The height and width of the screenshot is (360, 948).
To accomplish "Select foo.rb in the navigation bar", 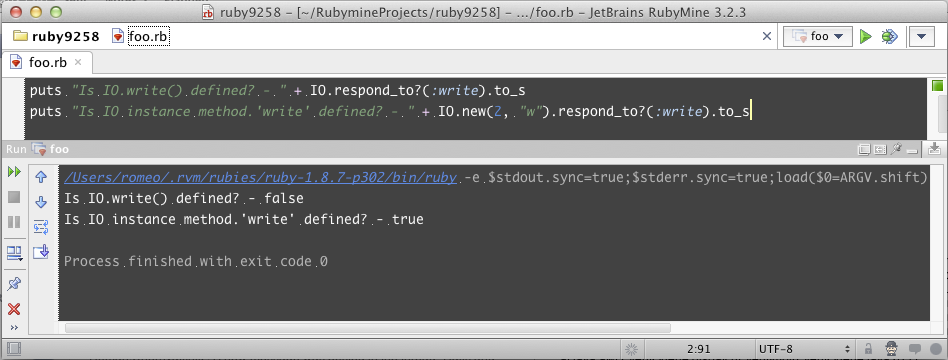I will [141, 36].
